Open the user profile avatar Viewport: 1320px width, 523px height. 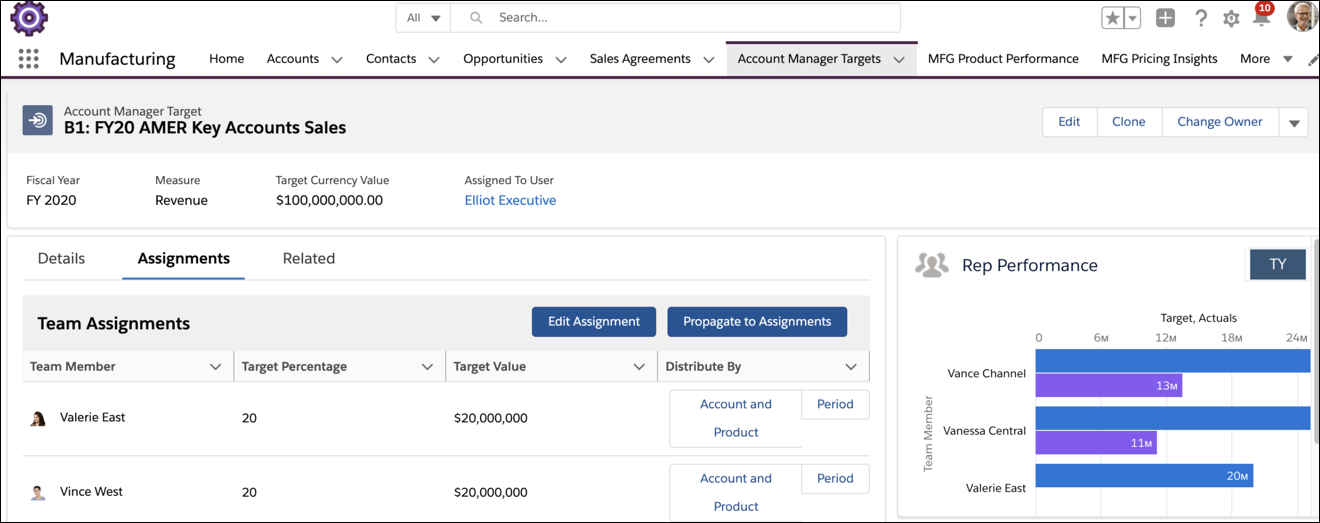point(1302,17)
